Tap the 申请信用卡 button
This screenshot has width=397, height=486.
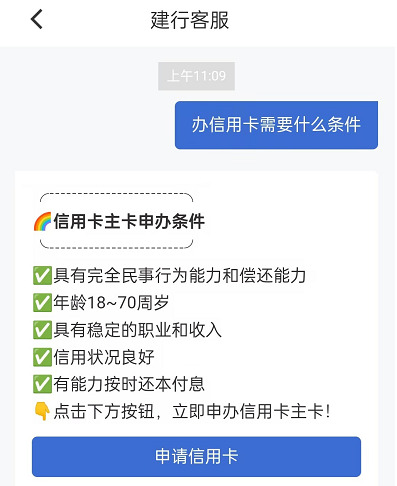coord(196,456)
